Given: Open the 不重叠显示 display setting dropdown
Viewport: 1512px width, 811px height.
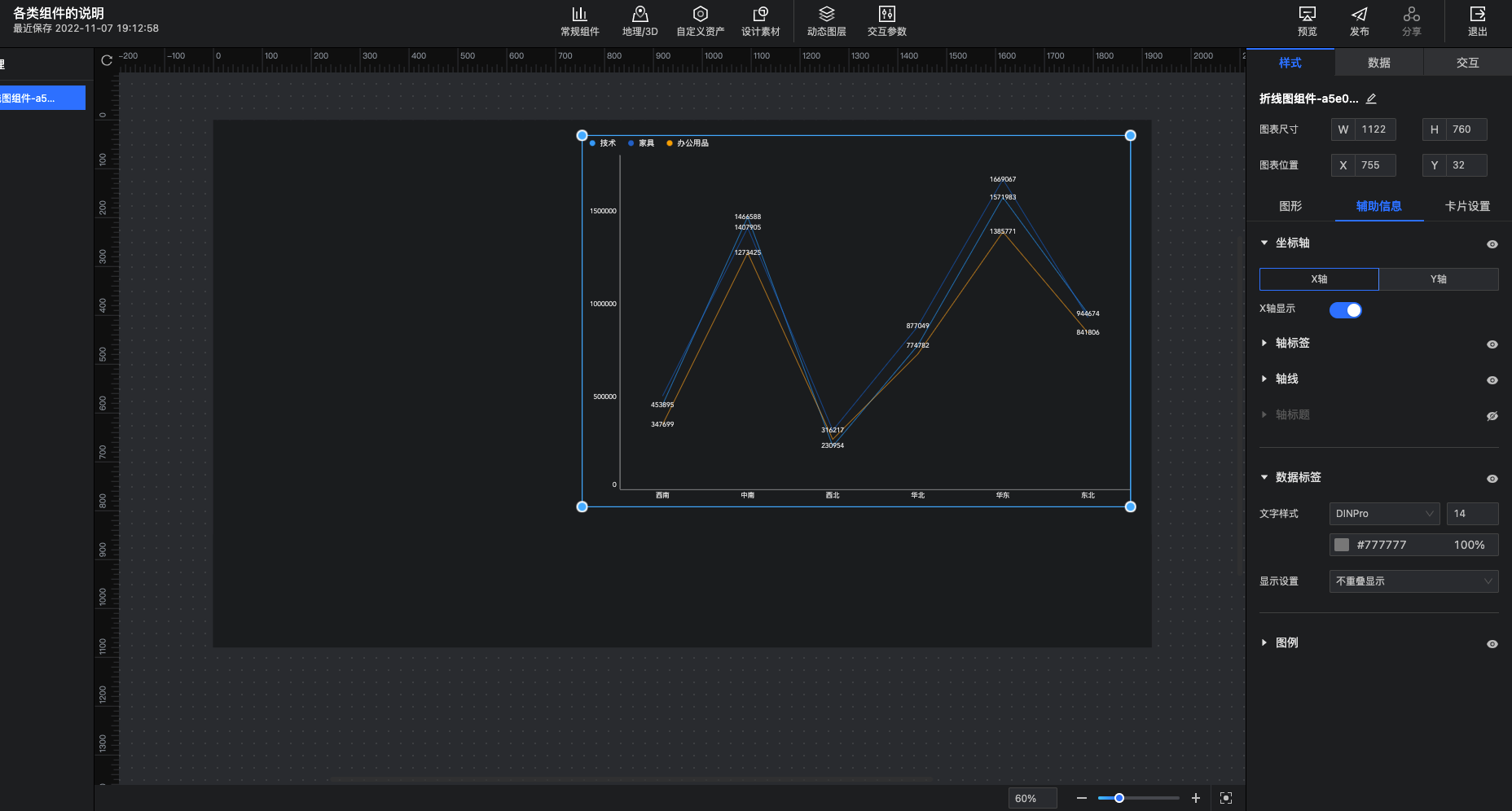Looking at the screenshot, I should [1413, 581].
